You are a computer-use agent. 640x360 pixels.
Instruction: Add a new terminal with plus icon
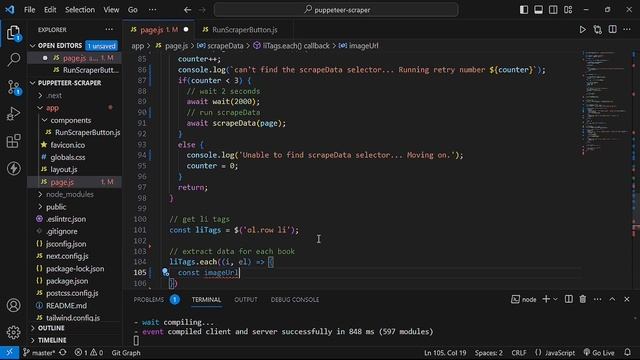point(546,299)
